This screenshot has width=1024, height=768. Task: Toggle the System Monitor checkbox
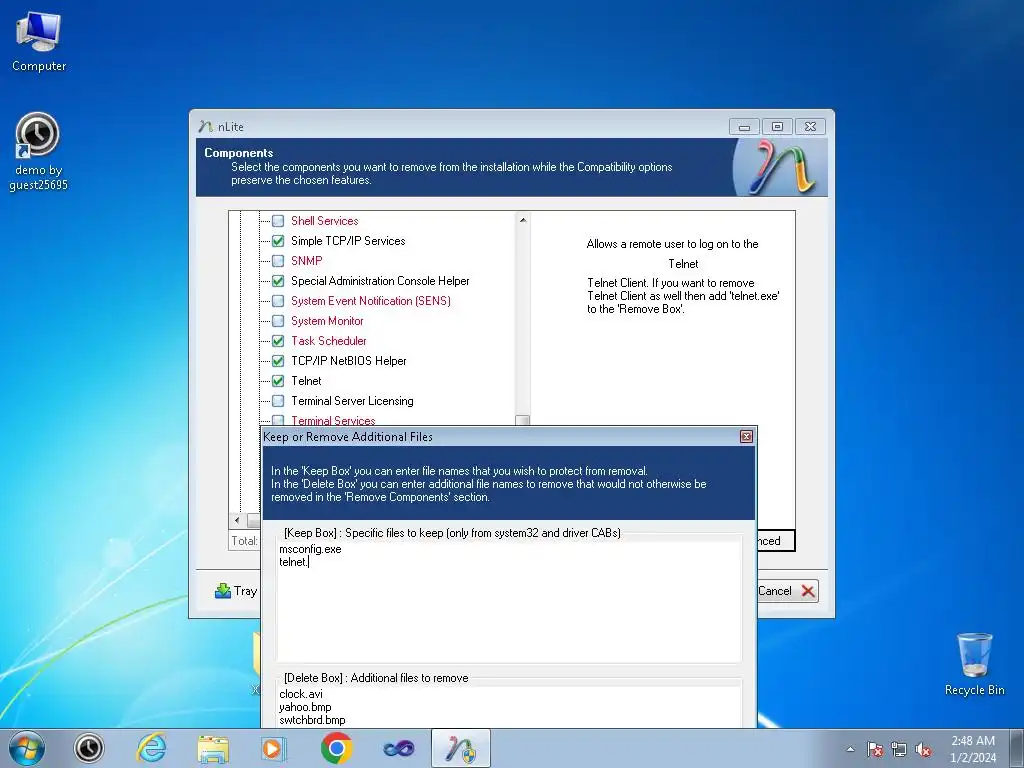[x=278, y=321]
